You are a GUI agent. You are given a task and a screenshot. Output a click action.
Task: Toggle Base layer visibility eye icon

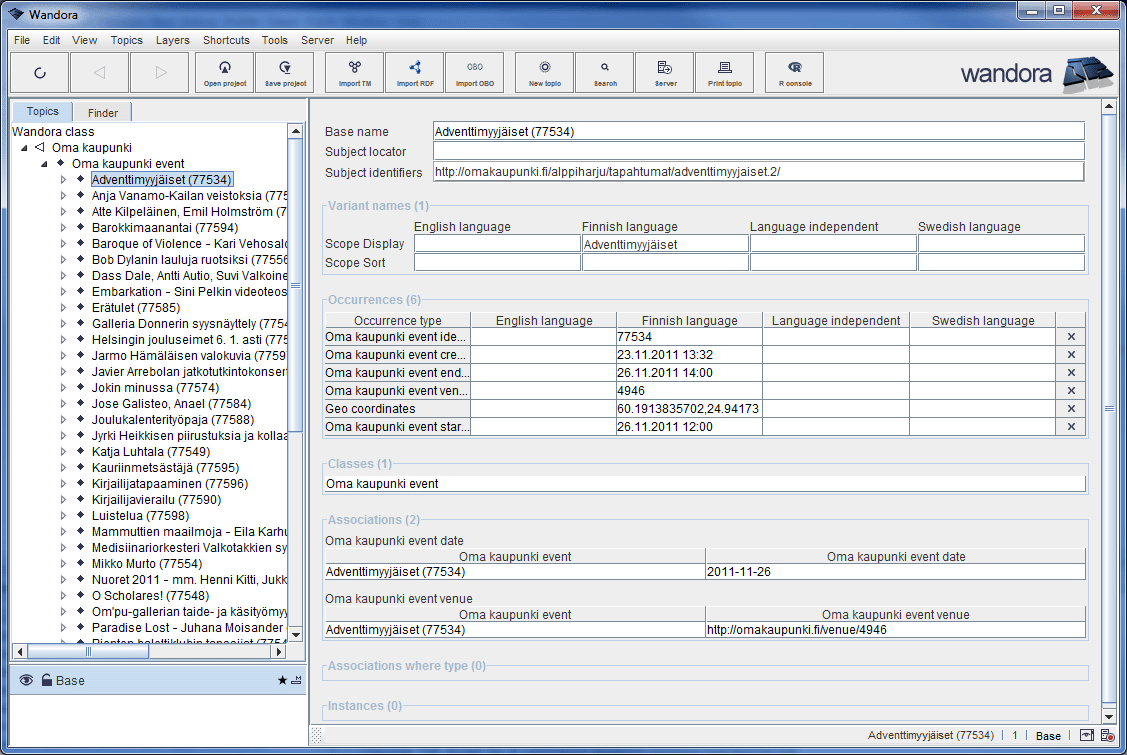coord(26,680)
